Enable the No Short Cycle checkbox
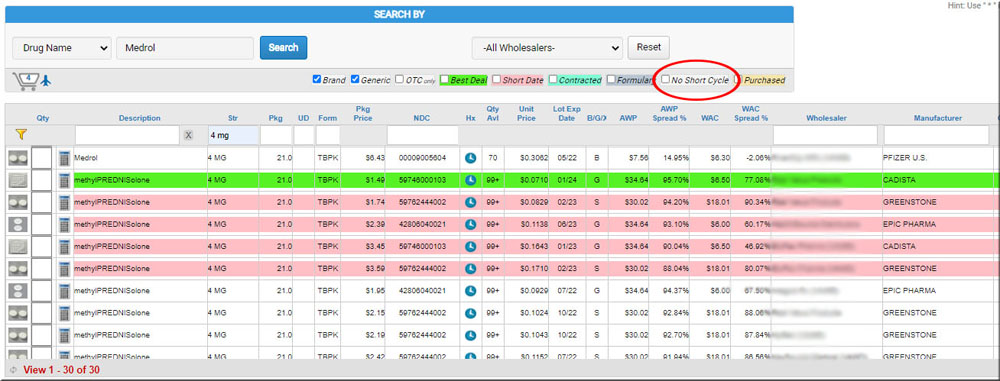Viewport: 1000px width, 381px height. coord(666,80)
